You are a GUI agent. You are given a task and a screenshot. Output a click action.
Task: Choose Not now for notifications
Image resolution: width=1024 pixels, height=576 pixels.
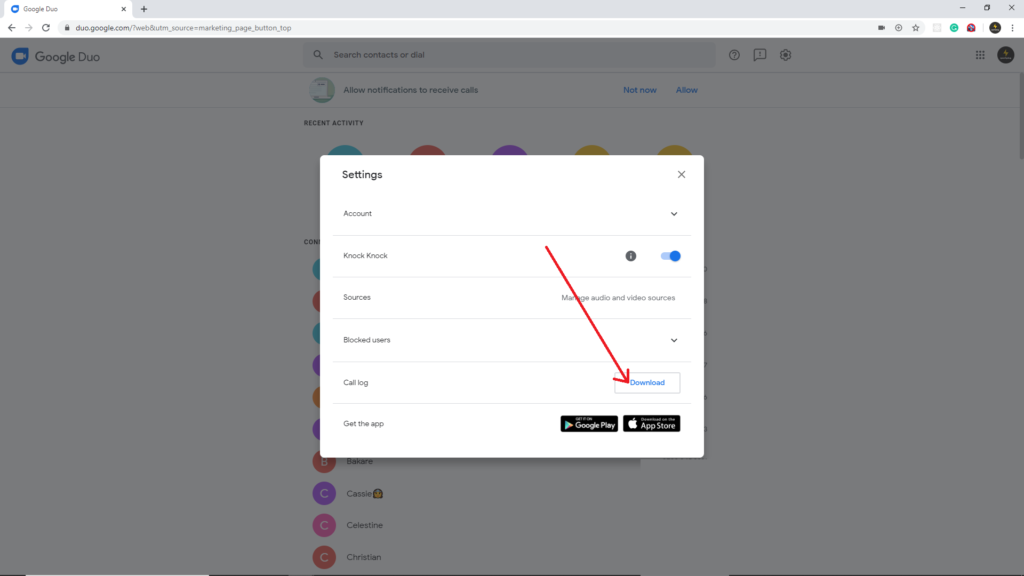point(639,90)
